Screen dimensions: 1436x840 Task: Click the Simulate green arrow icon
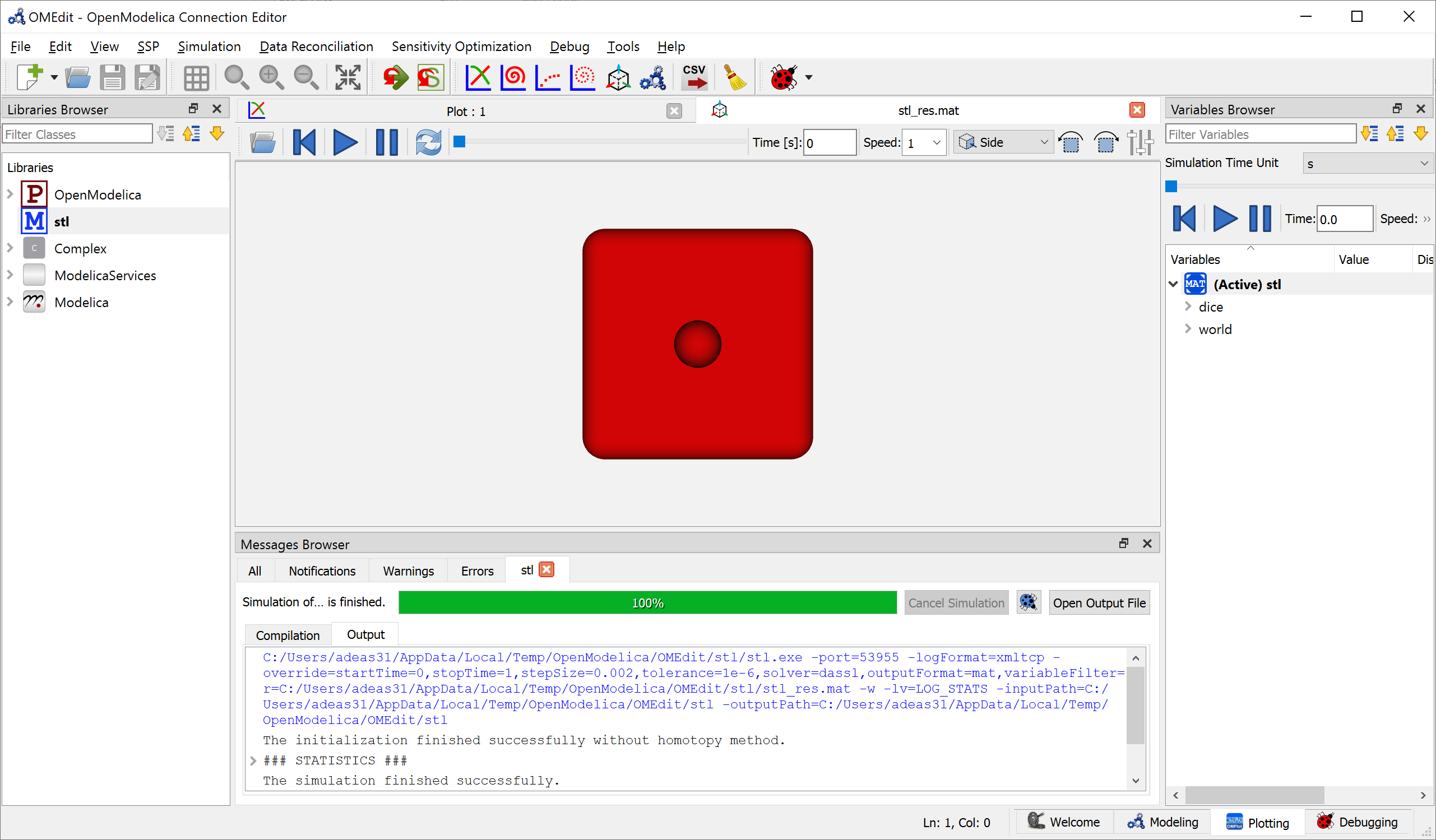pos(395,77)
